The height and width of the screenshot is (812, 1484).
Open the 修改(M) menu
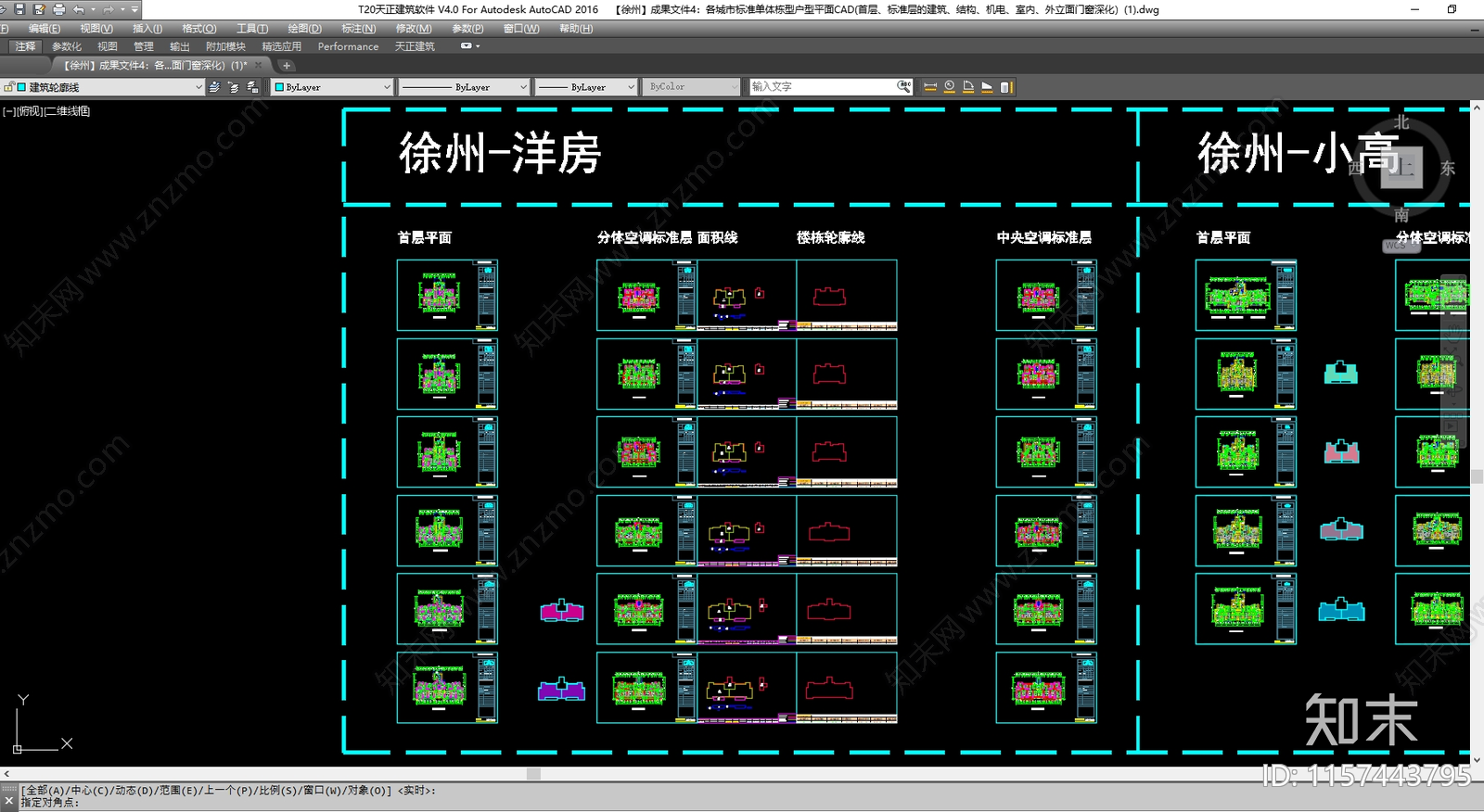pyautogui.click(x=414, y=29)
